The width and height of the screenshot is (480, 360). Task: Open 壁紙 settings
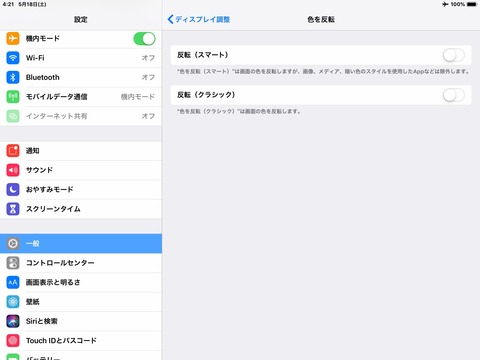pyautogui.click(x=81, y=302)
